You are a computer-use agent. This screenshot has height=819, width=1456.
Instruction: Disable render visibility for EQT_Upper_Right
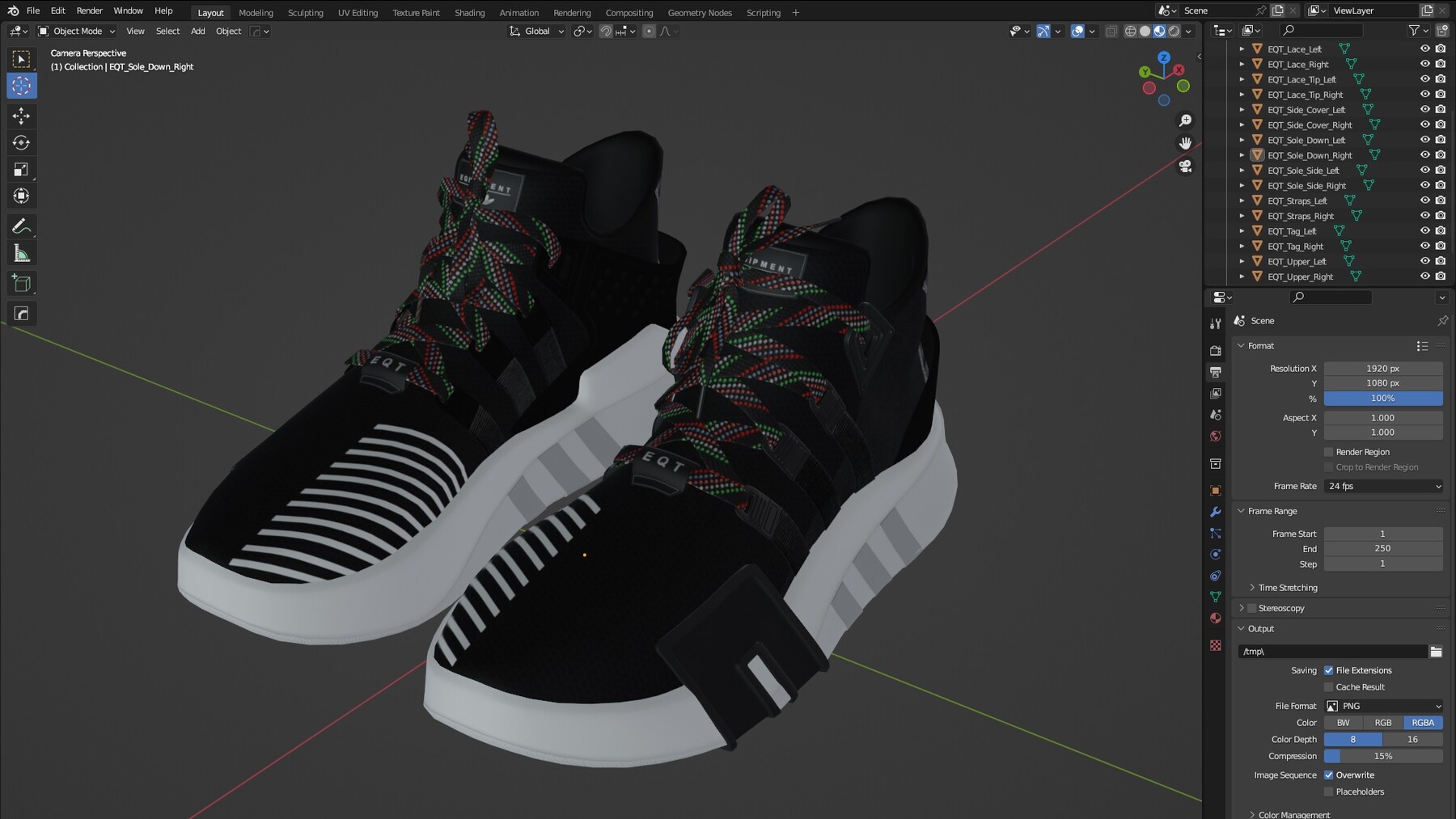point(1440,276)
